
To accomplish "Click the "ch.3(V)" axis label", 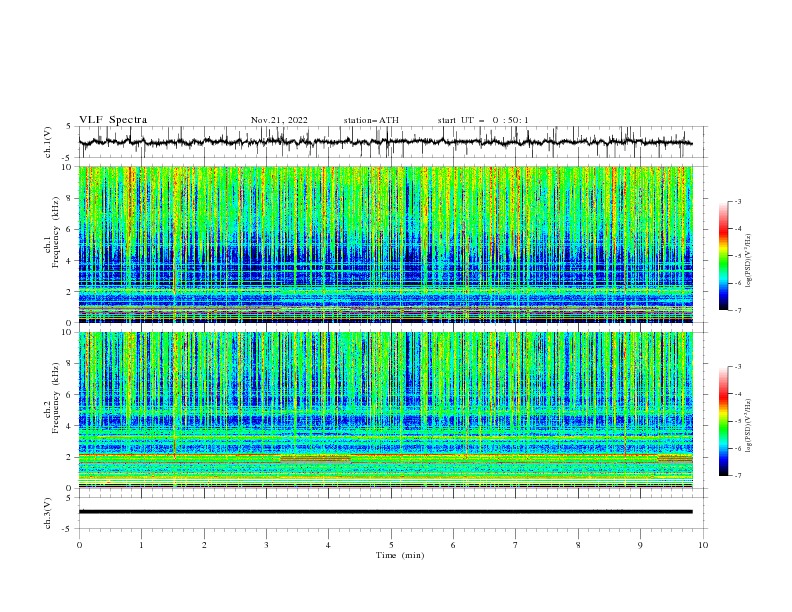I will point(48,513).
